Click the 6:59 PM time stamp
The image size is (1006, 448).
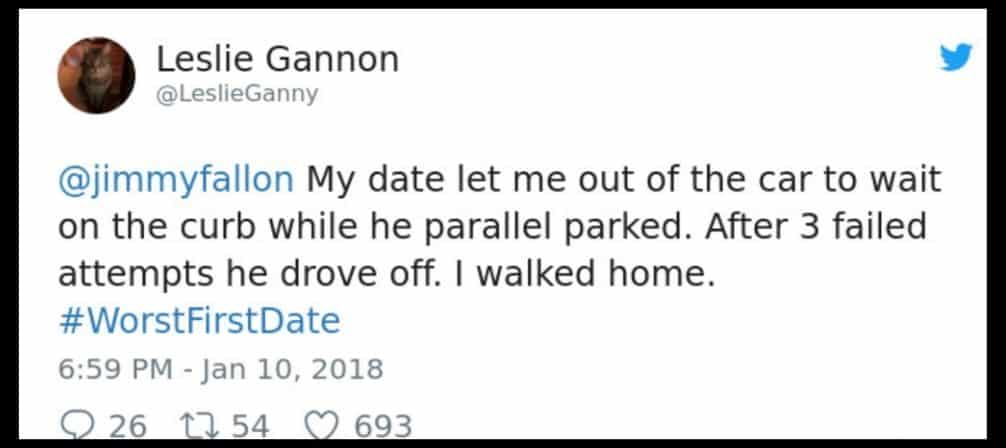coord(117,369)
